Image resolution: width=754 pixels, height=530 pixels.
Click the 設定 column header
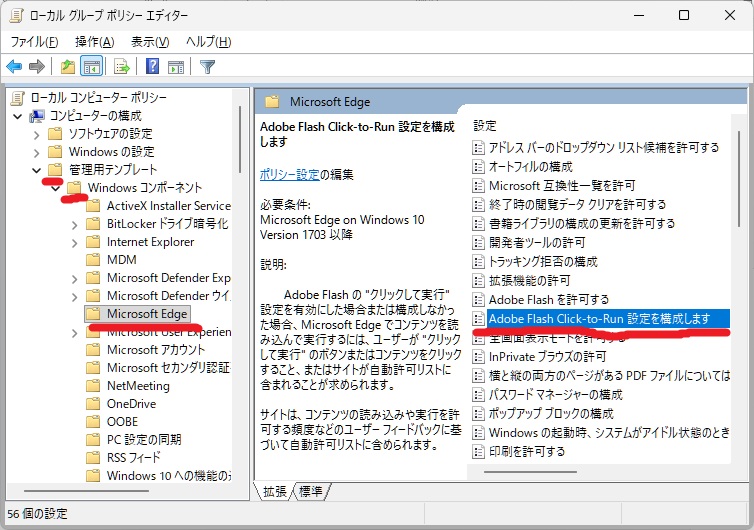(485, 126)
